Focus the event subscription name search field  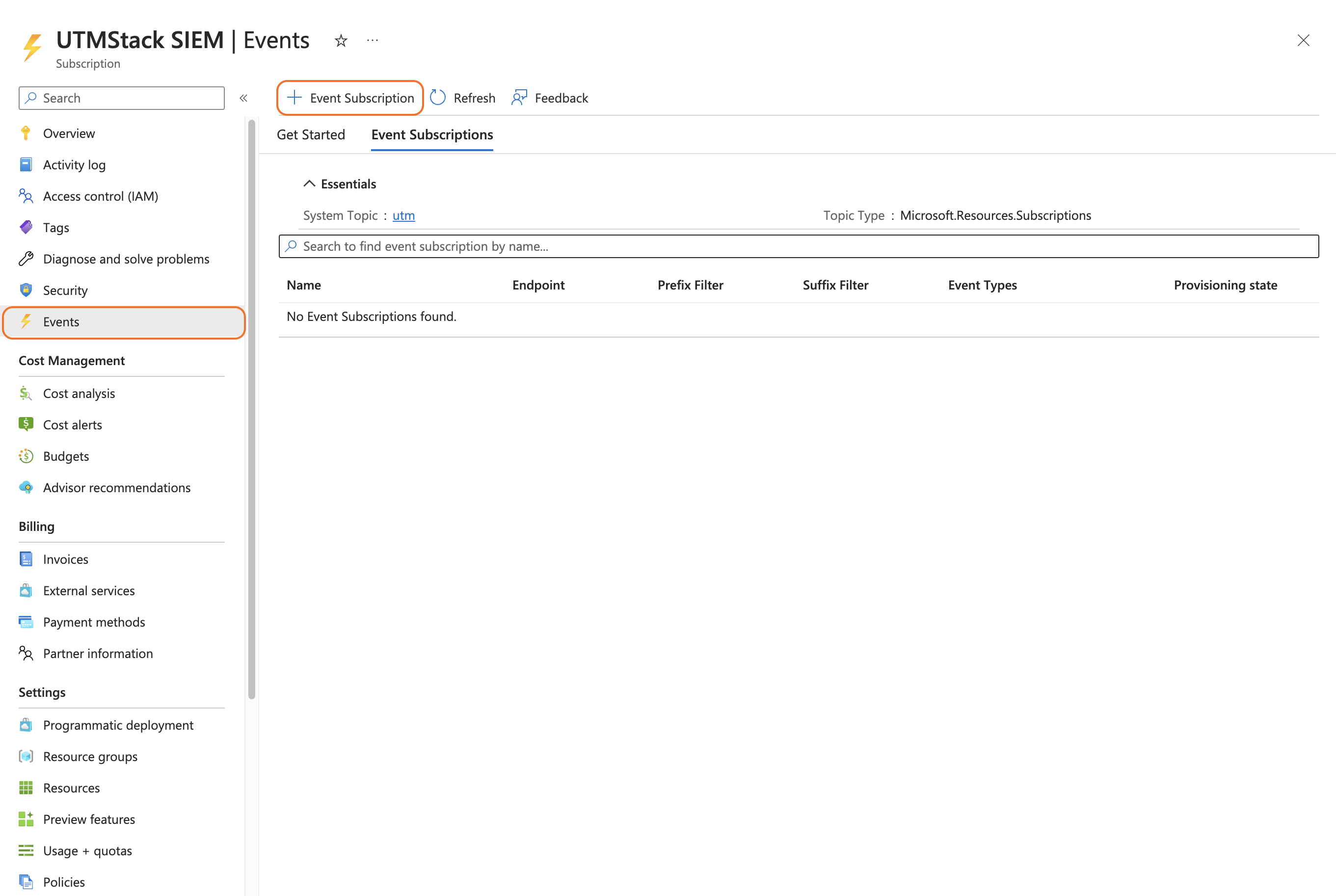tap(798, 246)
